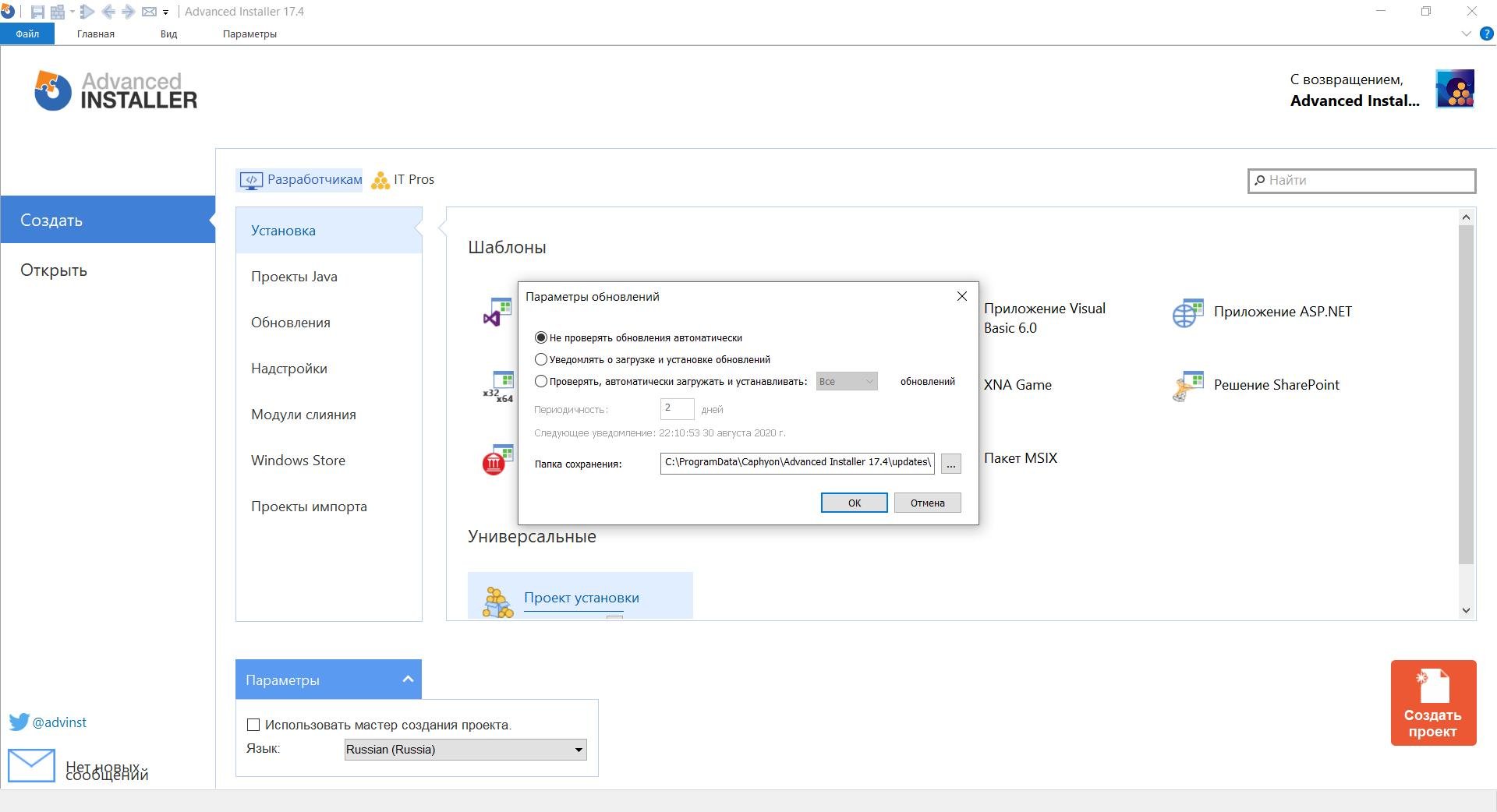The height and width of the screenshot is (812, 1497).
Task: Click the help question mark icon
Action: (x=1486, y=34)
